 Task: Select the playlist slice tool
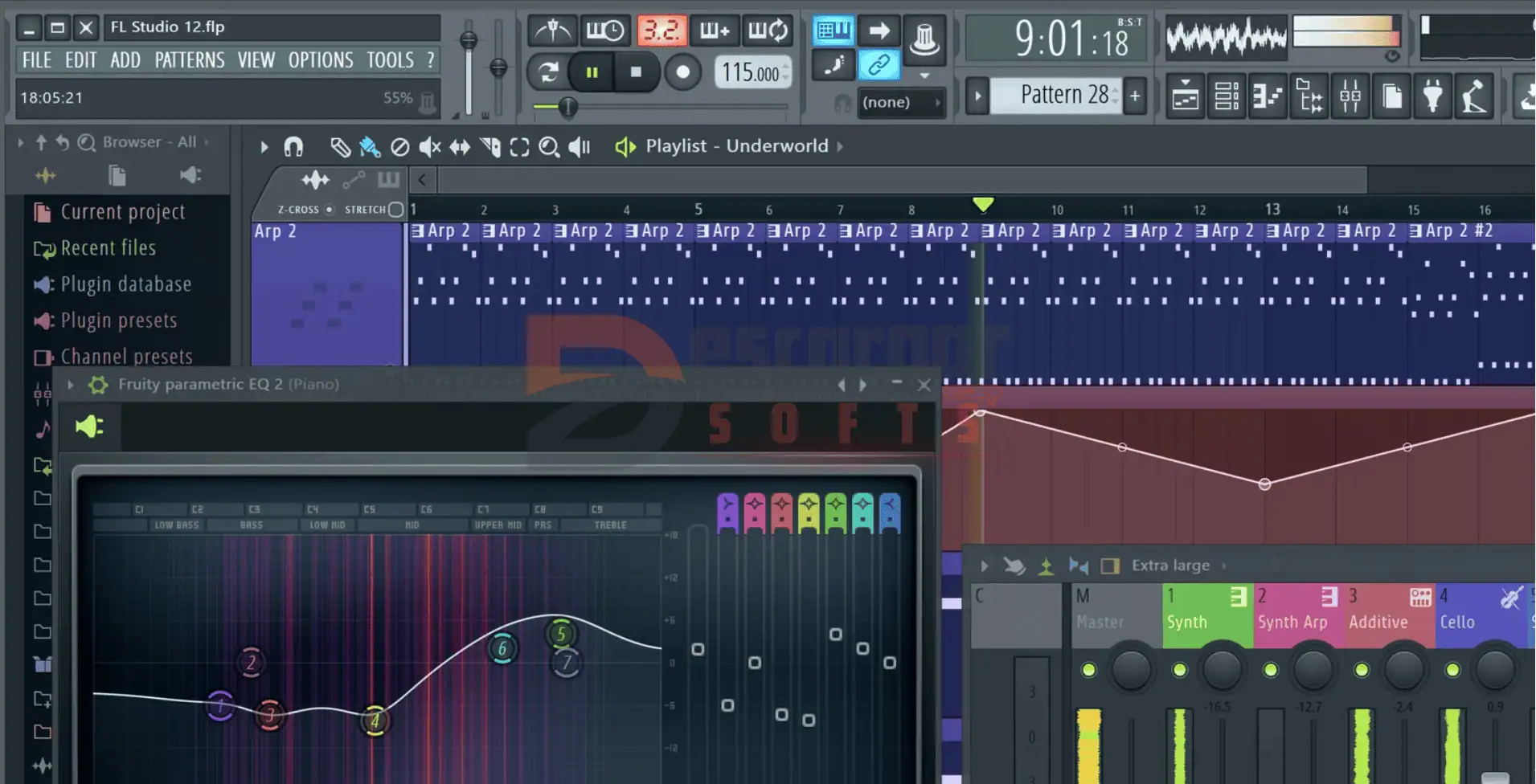489,147
